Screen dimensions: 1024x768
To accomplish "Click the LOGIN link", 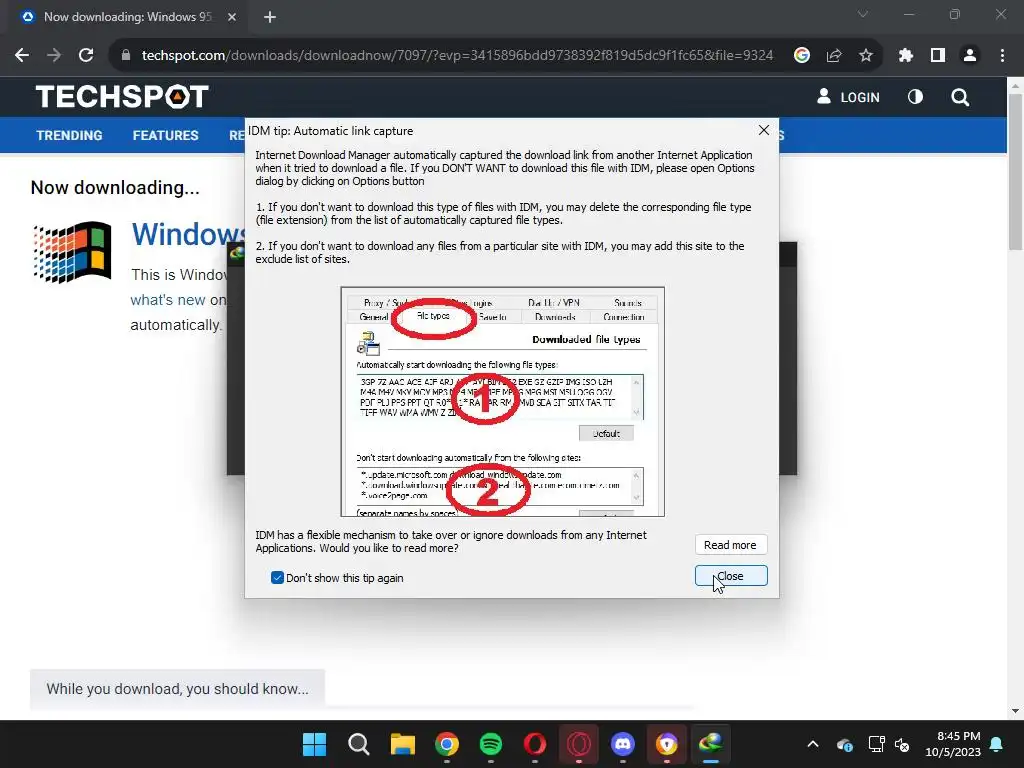I will 848,97.
